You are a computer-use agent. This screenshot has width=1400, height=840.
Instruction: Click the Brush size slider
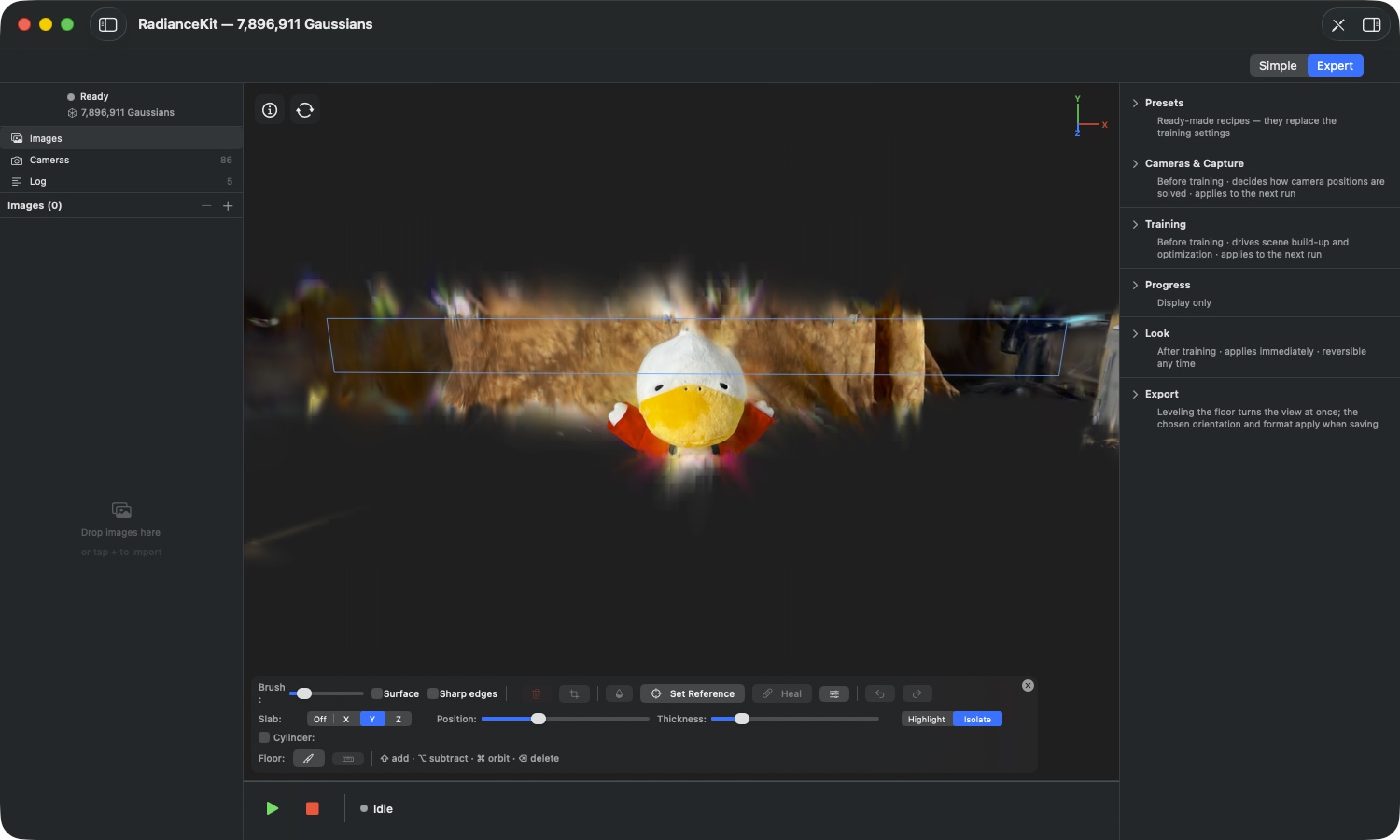click(327, 693)
